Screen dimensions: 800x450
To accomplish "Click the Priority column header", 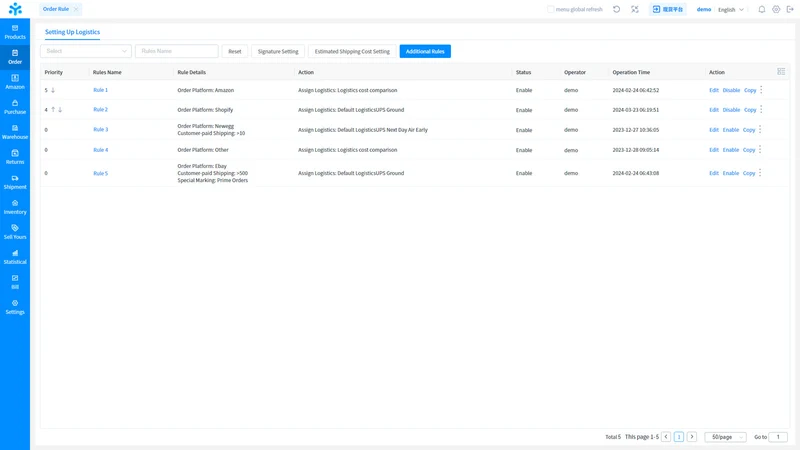I will (x=54, y=72).
